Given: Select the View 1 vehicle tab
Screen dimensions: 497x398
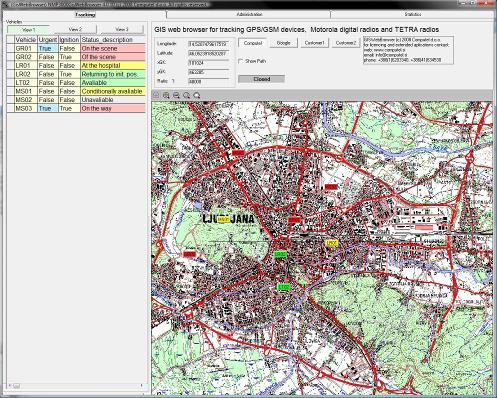Looking at the screenshot, I should 29,30.
